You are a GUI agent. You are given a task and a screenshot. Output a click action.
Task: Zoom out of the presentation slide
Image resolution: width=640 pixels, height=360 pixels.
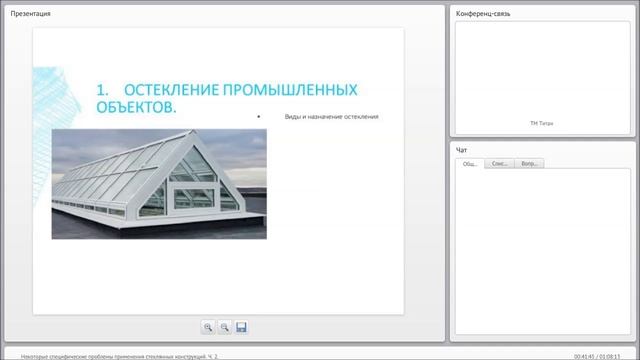(224, 327)
